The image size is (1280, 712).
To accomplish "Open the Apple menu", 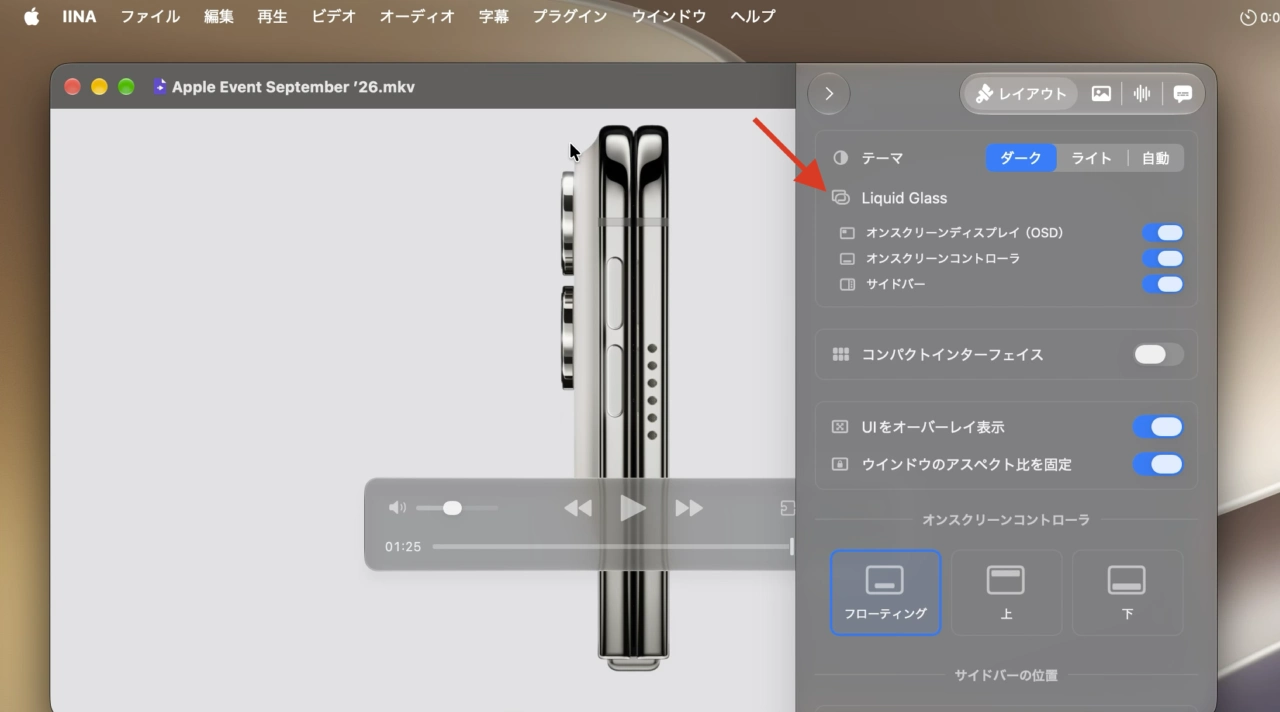I will click(31, 17).
